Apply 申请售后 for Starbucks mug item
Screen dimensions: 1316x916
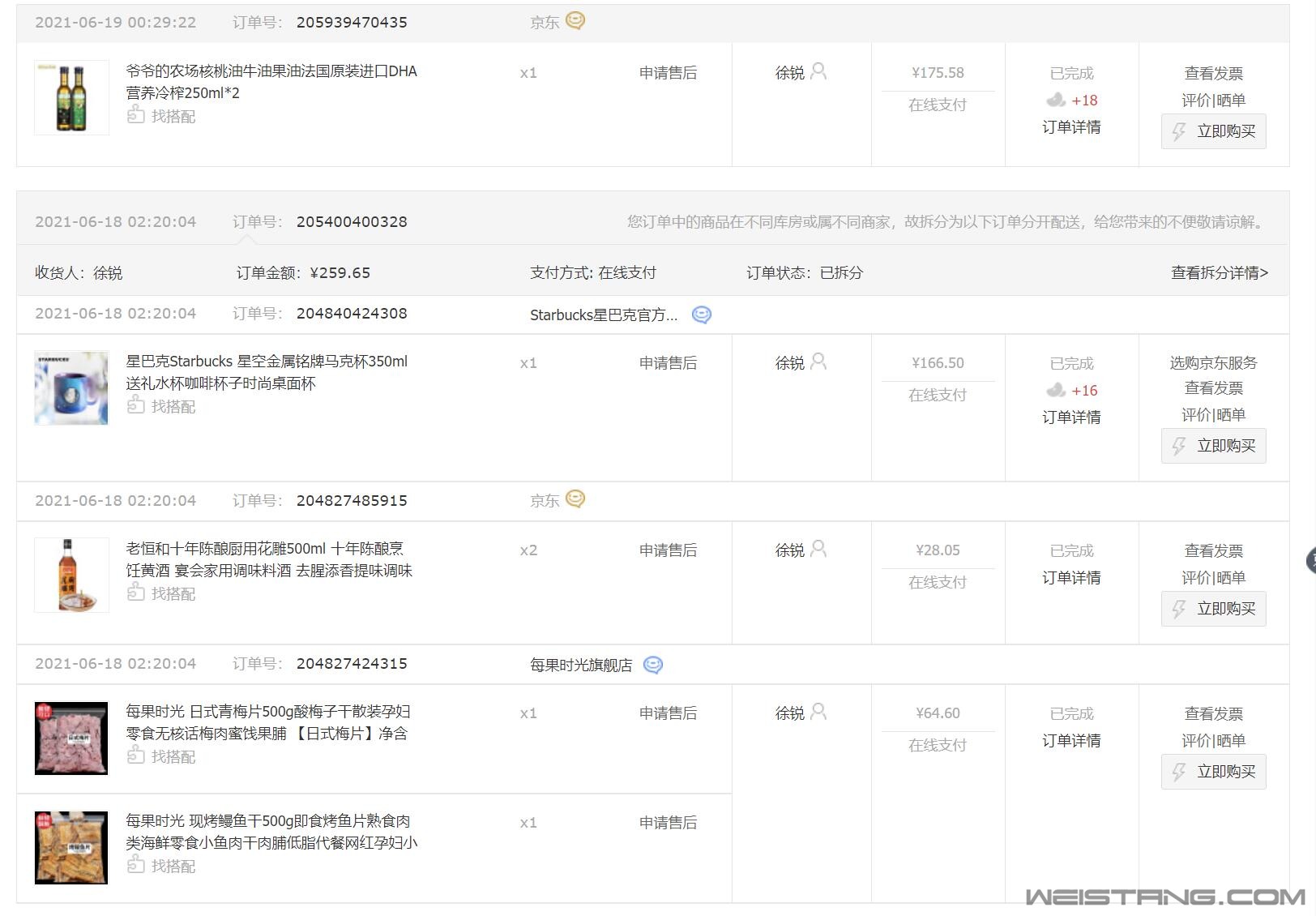(668, 363)
